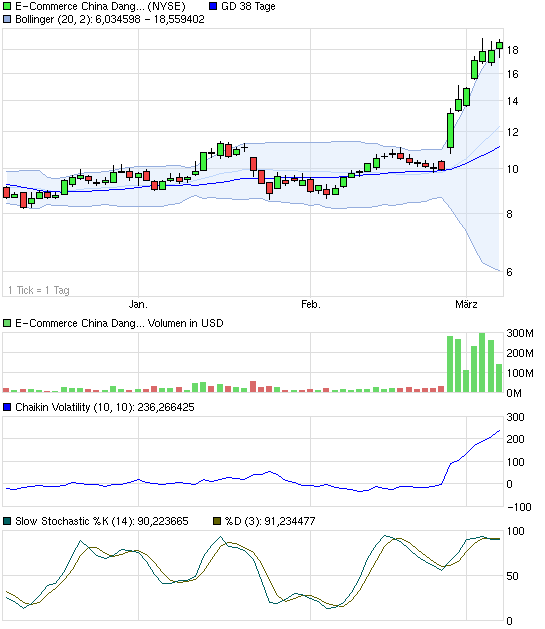The width and height of the screenshot is (545, 629).
Task: Click the 6 price axis label
Action: 509,272
